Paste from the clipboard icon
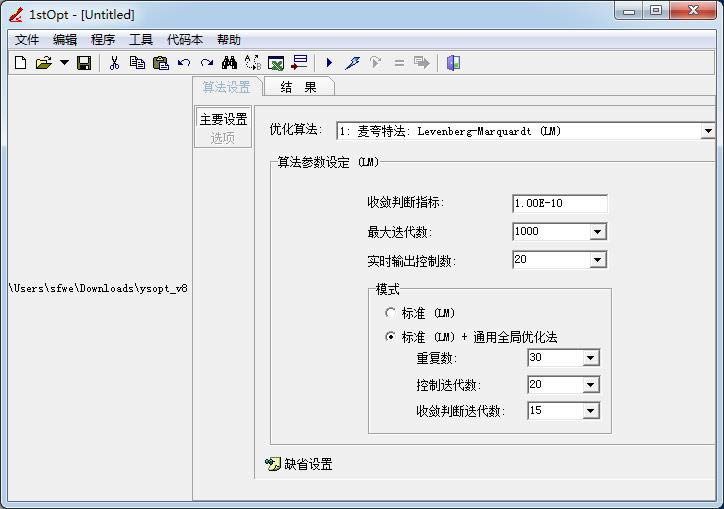The width and height of the screenshot is (724, 509). [160, 62]
